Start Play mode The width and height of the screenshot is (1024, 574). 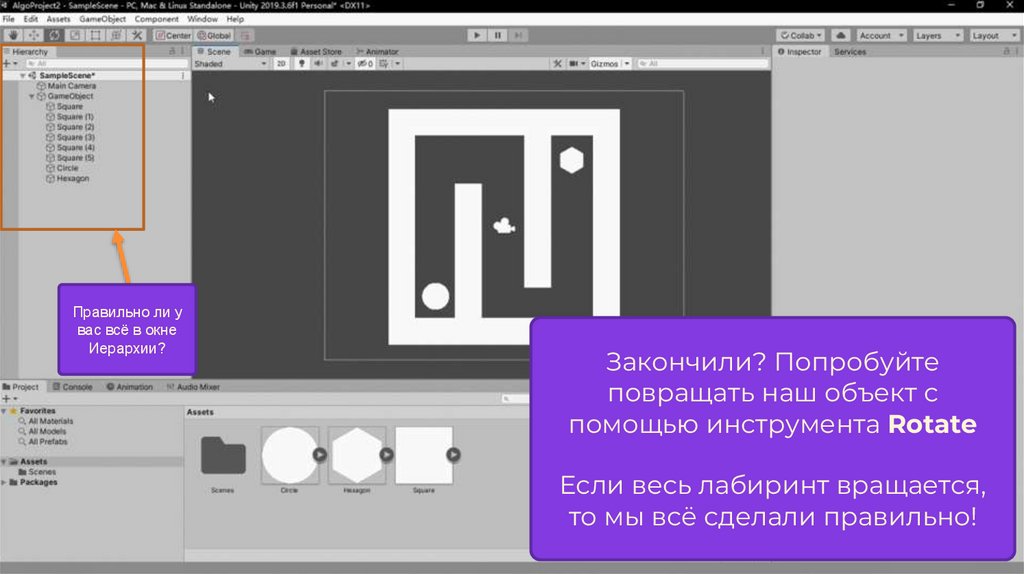coord(477,35)
